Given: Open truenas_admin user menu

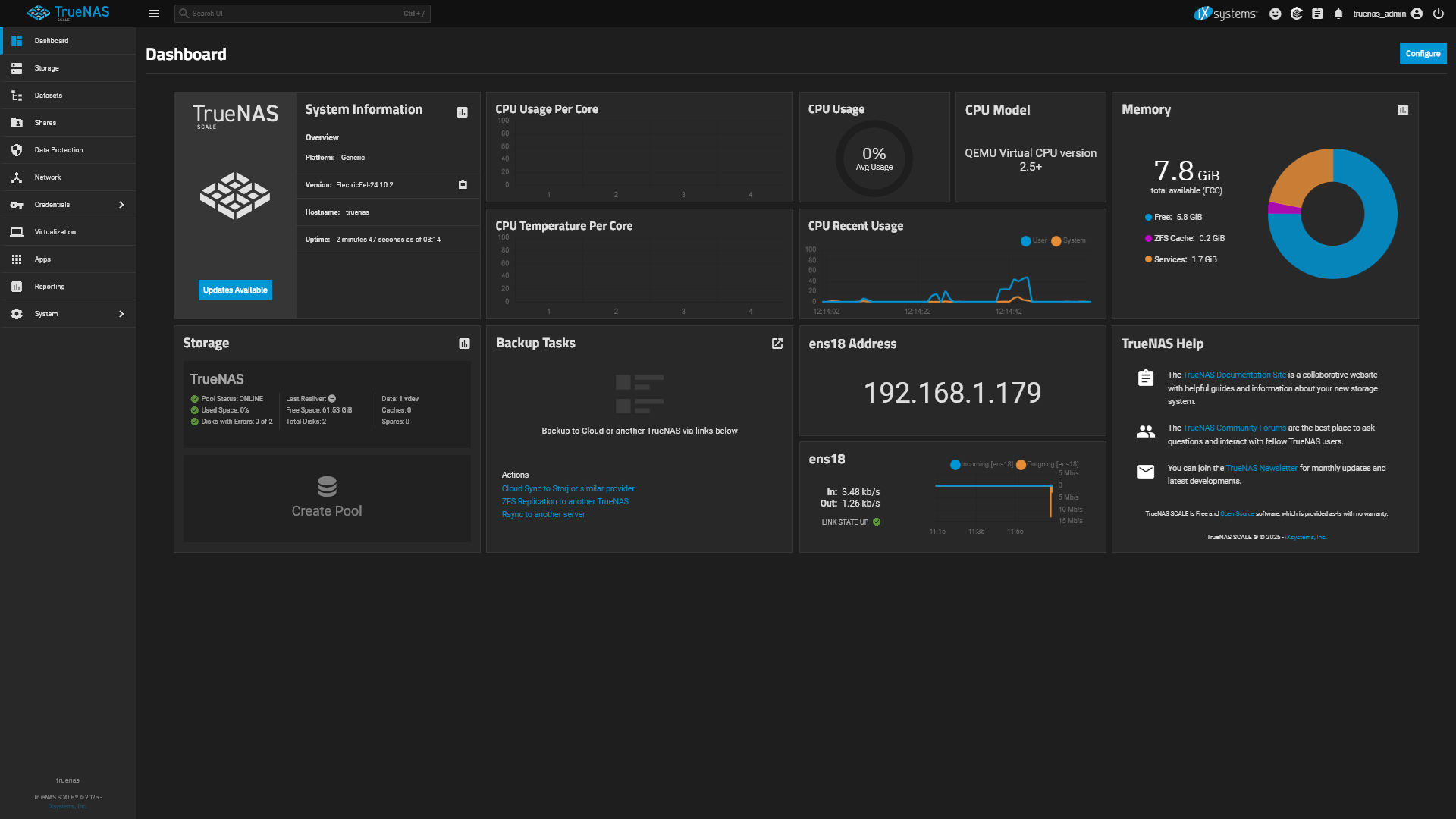Looking at the screenshot, I should coord(1386,14).
